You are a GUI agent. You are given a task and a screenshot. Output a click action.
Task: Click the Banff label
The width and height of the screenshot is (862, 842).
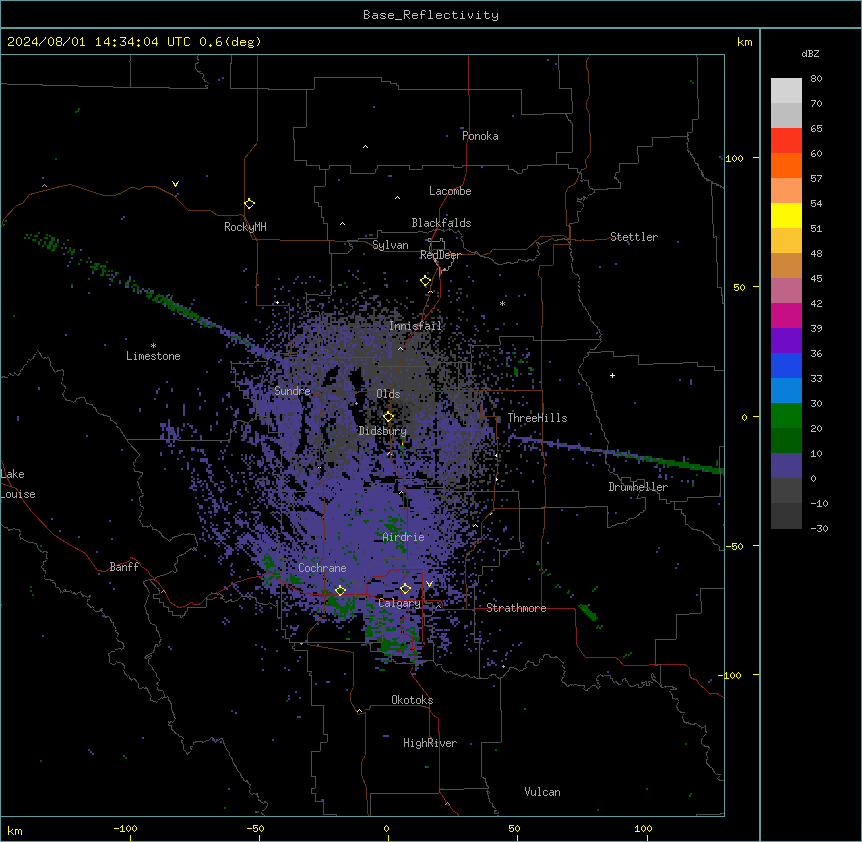[x=124, y=567]
